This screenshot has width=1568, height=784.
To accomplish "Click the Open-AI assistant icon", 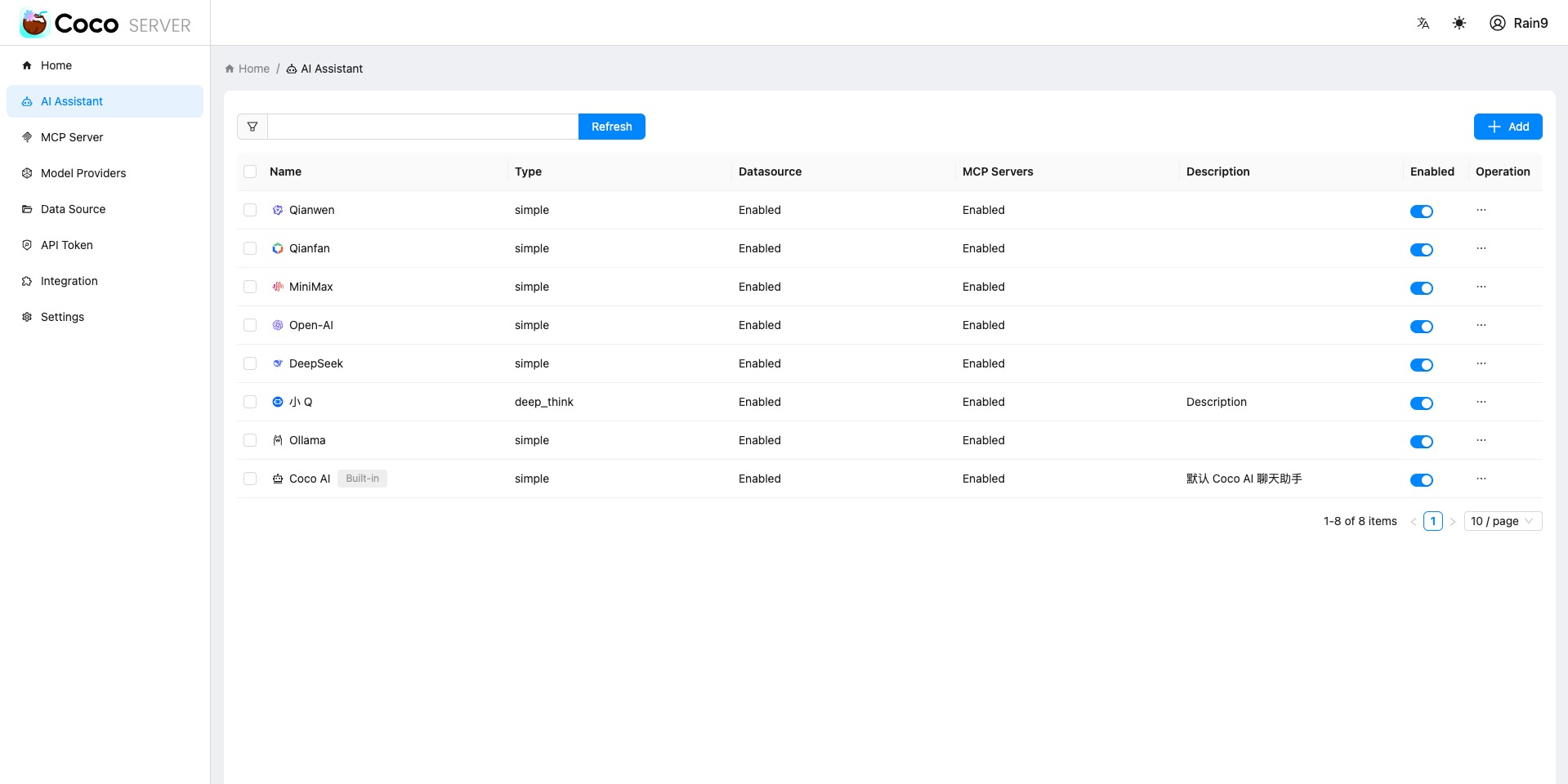I will pos(278,325).
